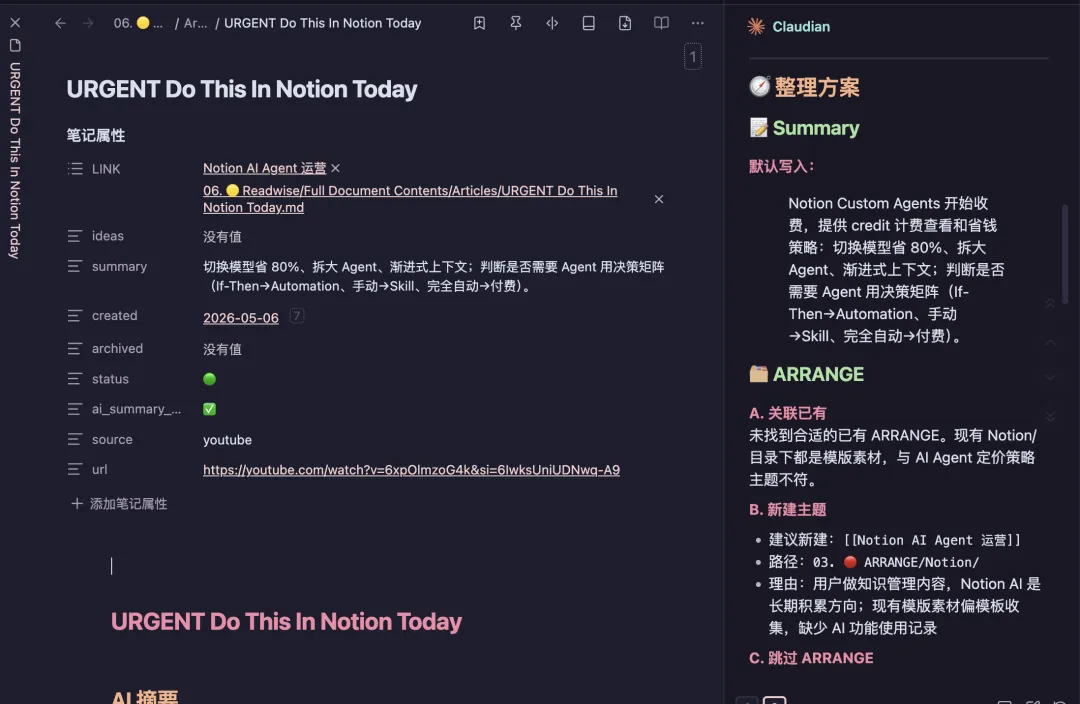
Task: Click path 03. ARRANGE/Notion/
Action: [x=895, y=562]
